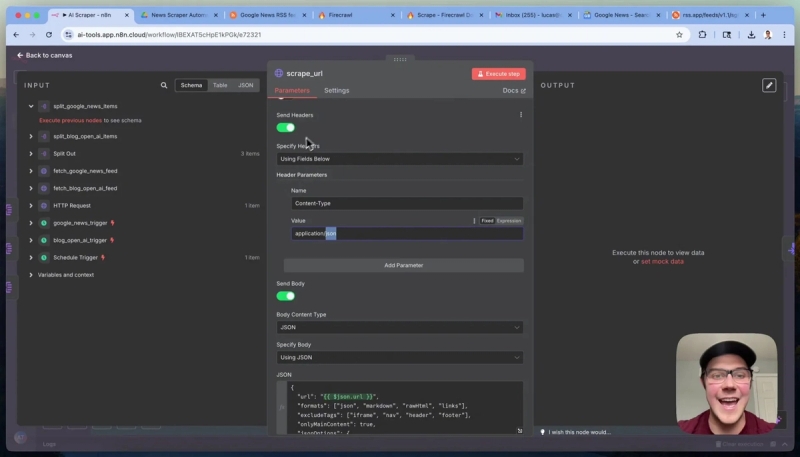The height and width of the screenshot is (457, 800).
Task: Open Chrome three-dot menu
Action: point(784,35)
